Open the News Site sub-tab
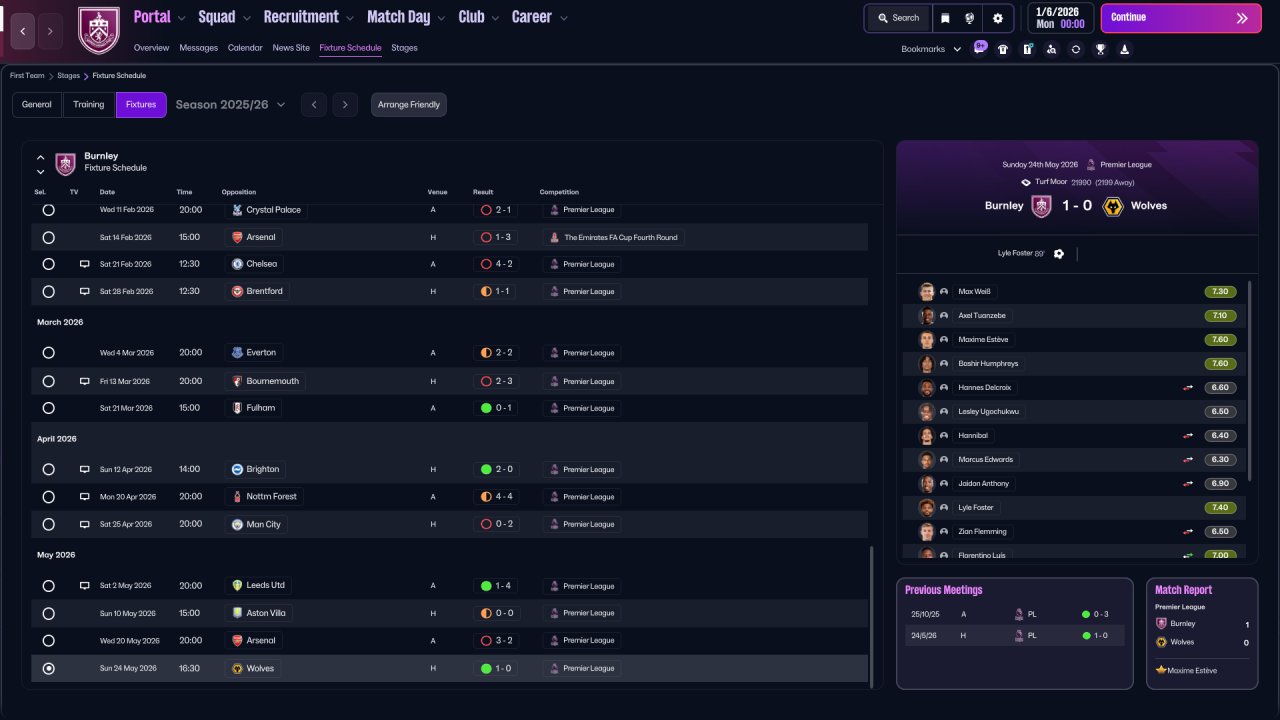 coord(291,48)
